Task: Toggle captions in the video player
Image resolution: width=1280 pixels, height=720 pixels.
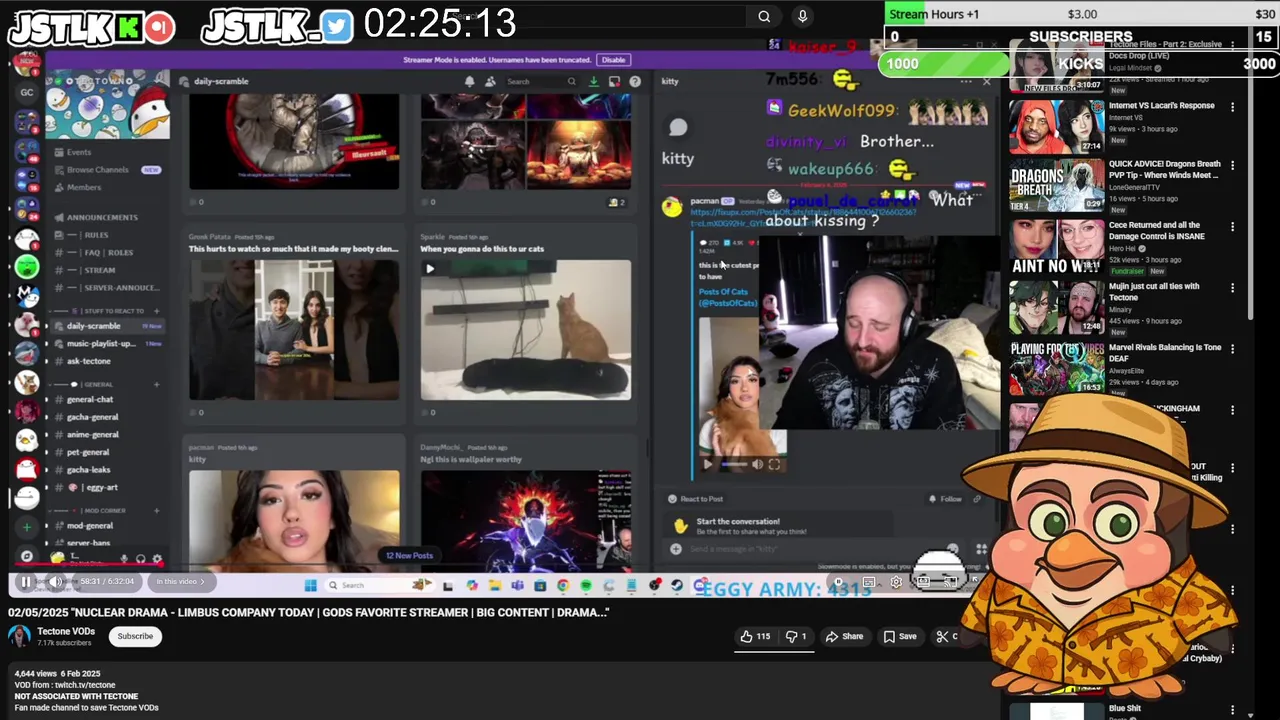Action: [869, 581]
